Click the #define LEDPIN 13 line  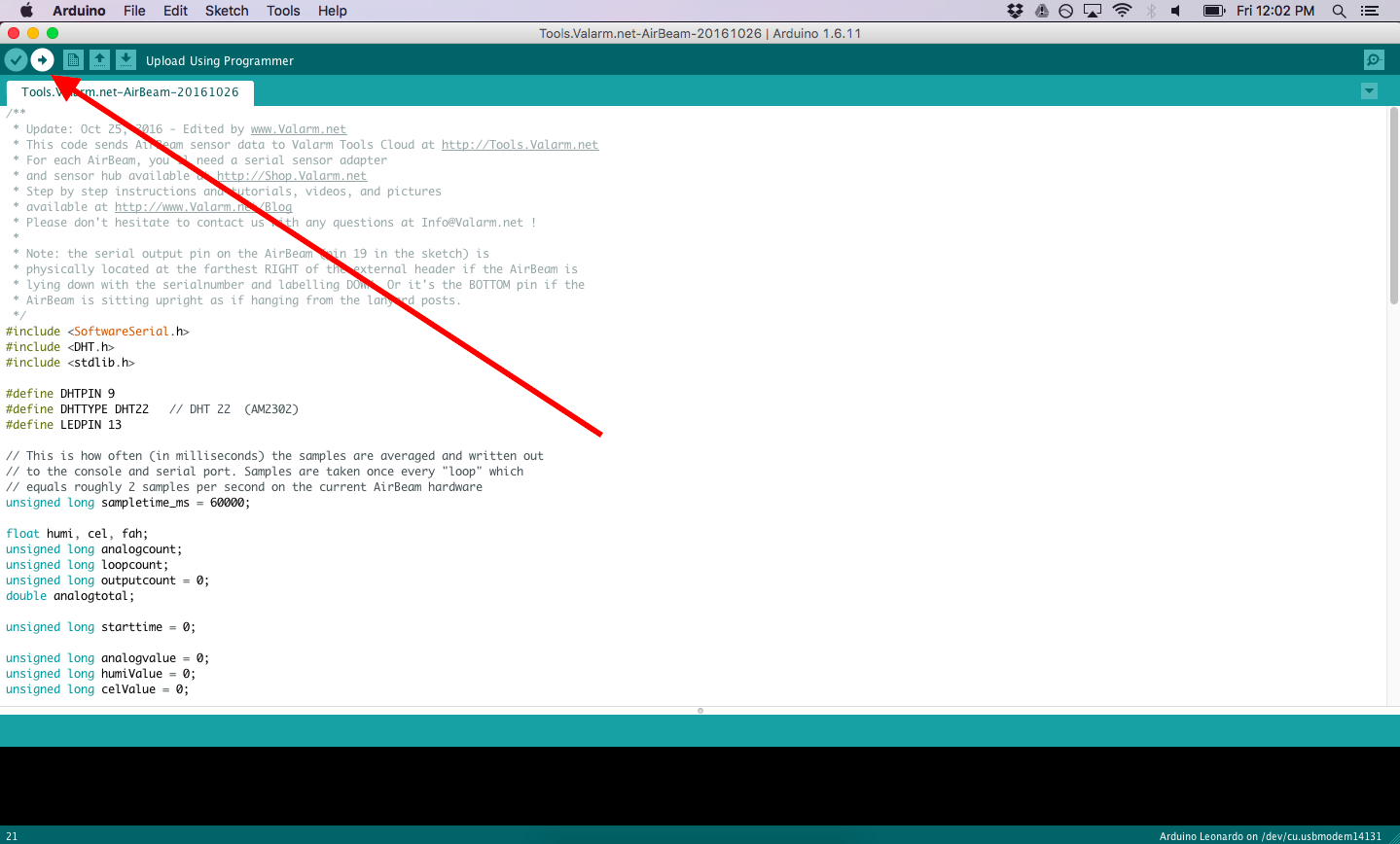coord(64,425)
